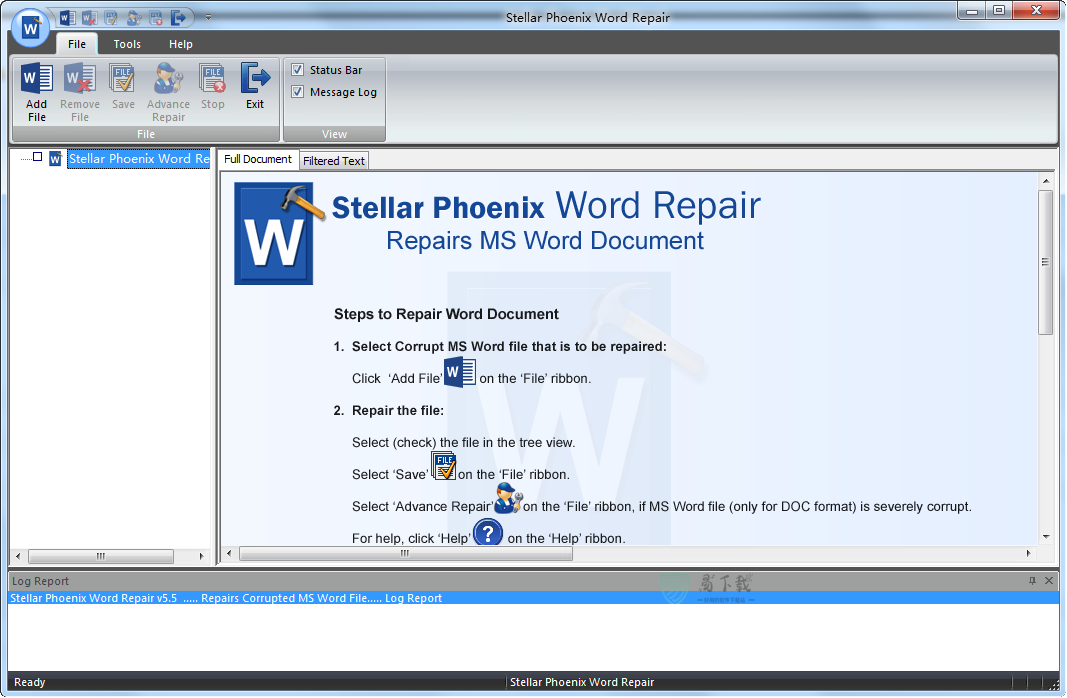Open the Tools ribbon tab
The width and height of the screenshot is (1067, 698).
click(x=127, y=44)
